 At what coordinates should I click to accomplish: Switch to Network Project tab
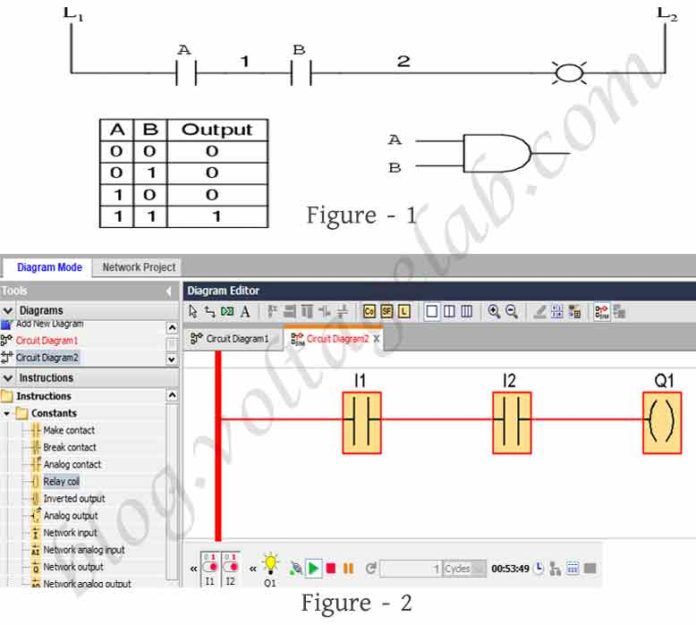tap(139, 267)
